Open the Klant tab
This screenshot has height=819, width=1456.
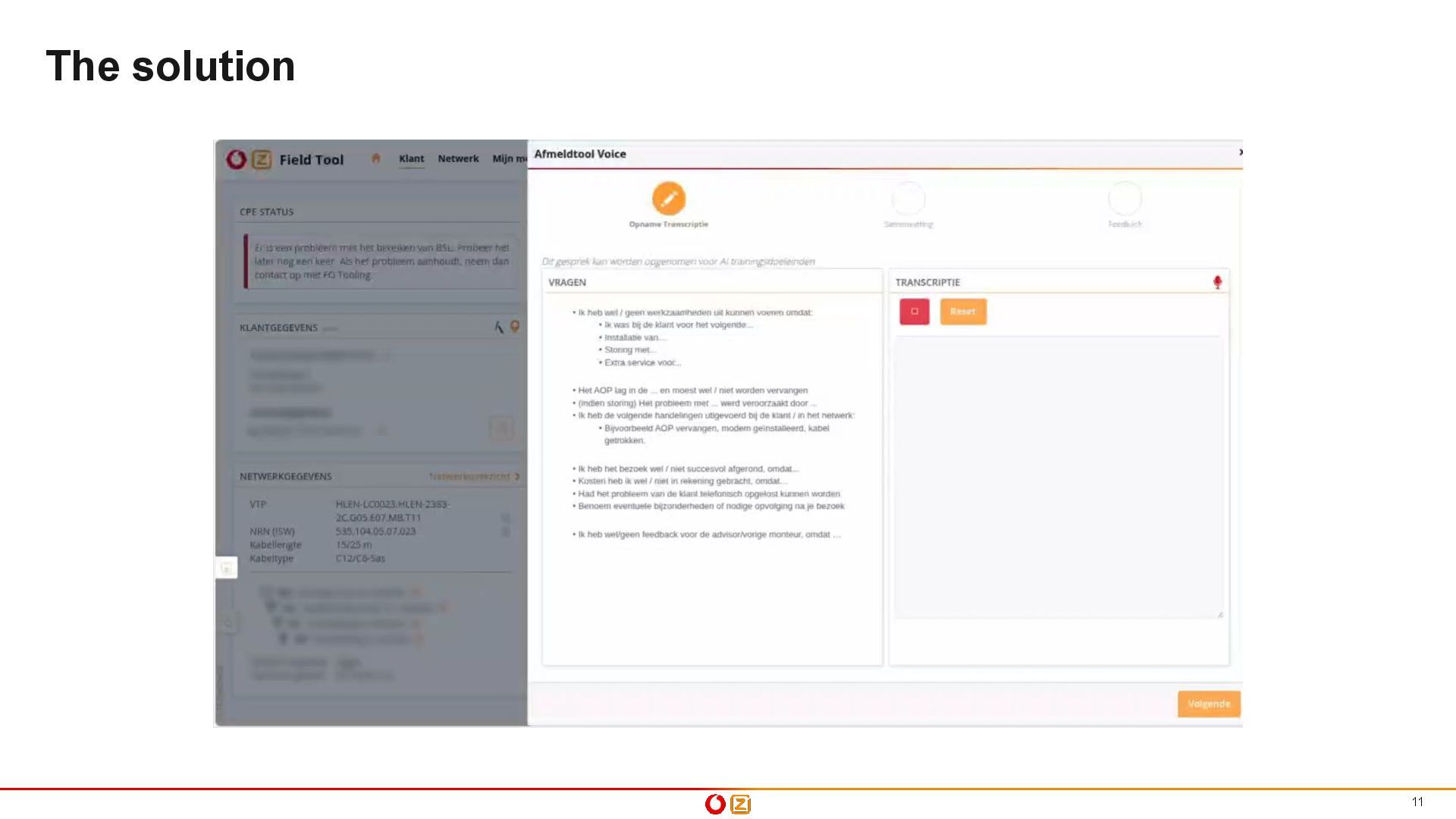(412, 158)
